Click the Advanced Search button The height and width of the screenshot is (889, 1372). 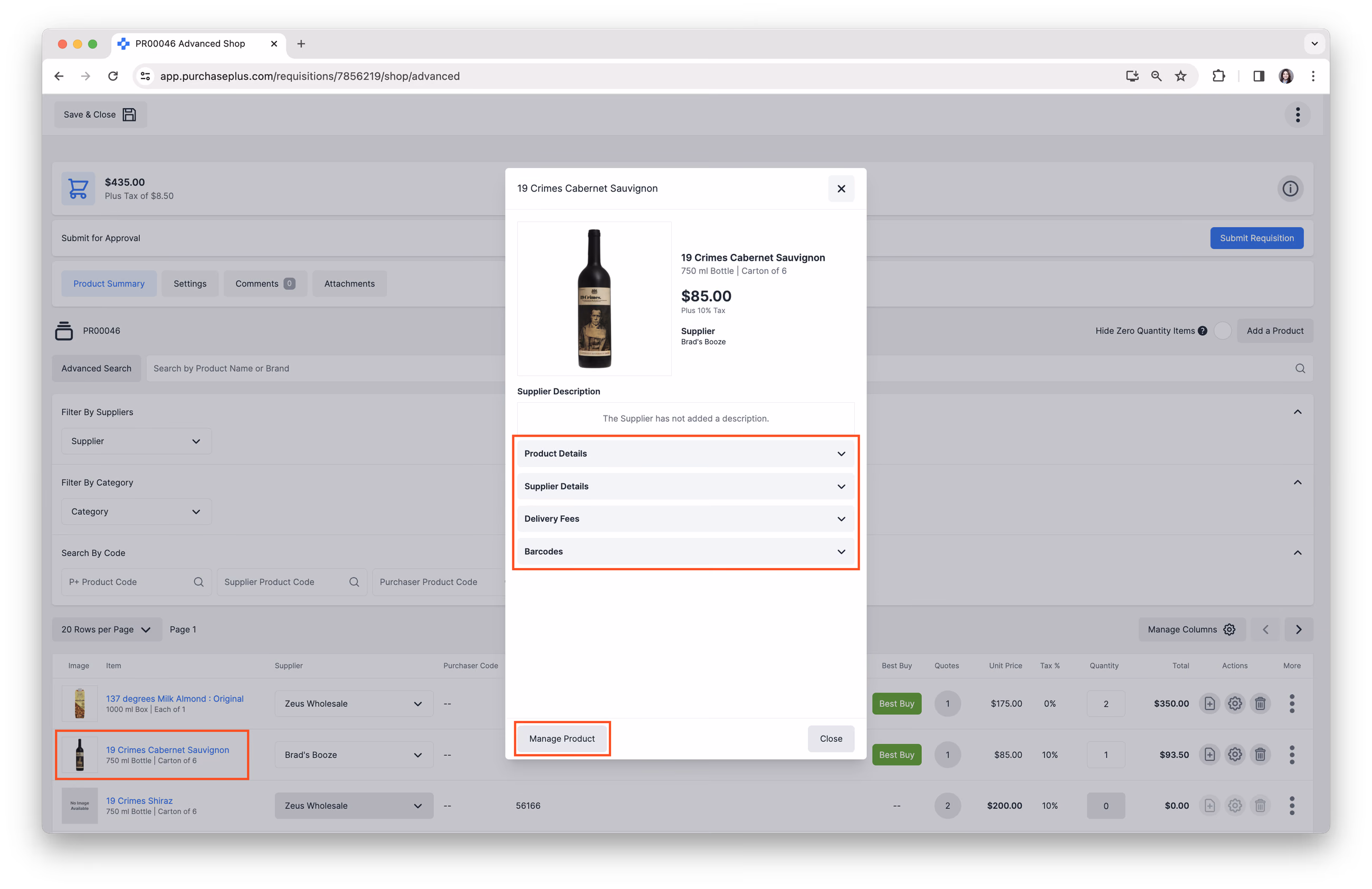pos(96,368)
